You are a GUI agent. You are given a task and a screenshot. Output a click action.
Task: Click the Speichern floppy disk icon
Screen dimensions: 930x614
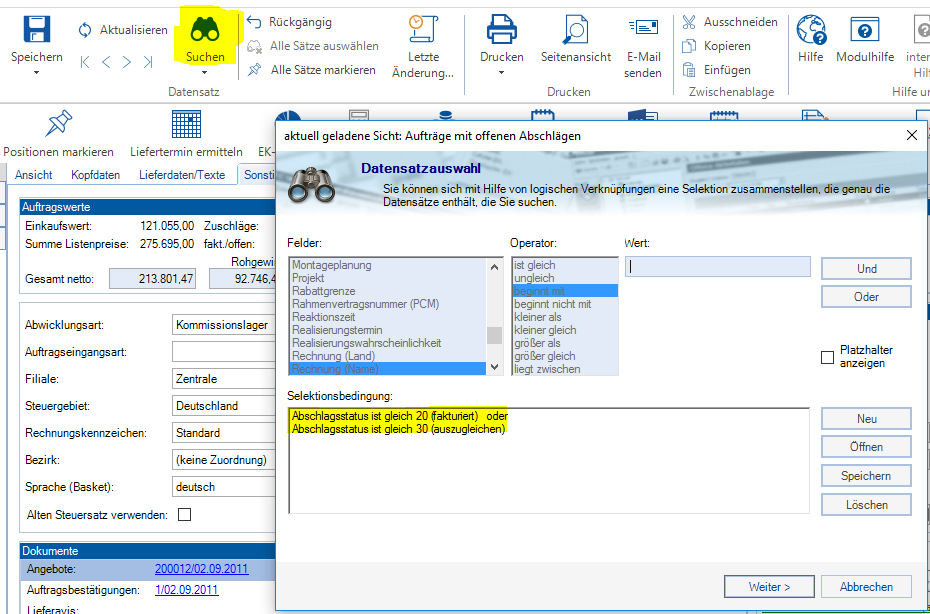[37, 28]
